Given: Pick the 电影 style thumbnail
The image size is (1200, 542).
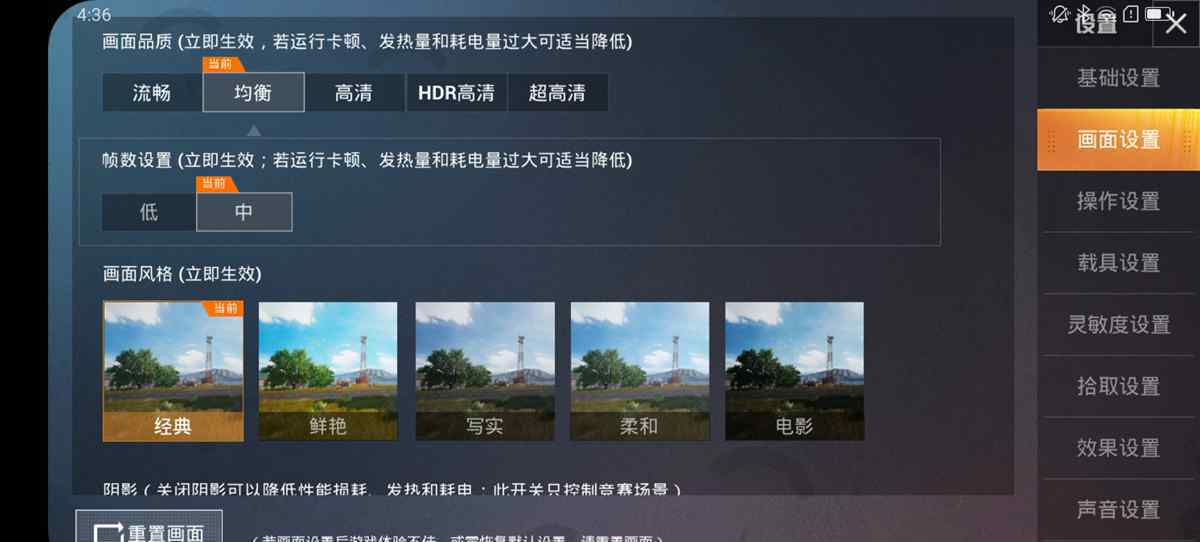Looking at the screenshot, I should click(794, 372).
